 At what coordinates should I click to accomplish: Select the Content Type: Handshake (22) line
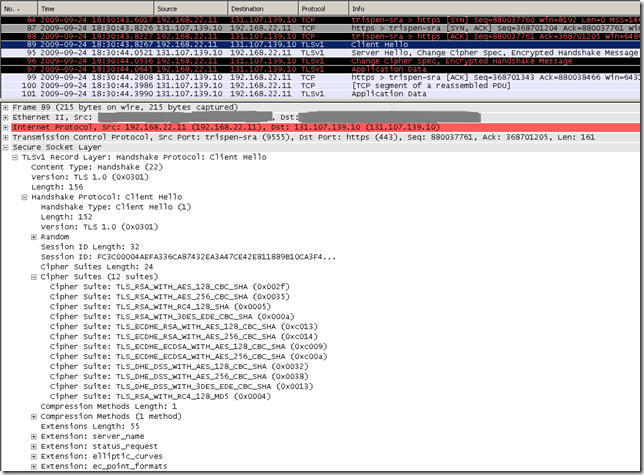click(x=97, y=167)
